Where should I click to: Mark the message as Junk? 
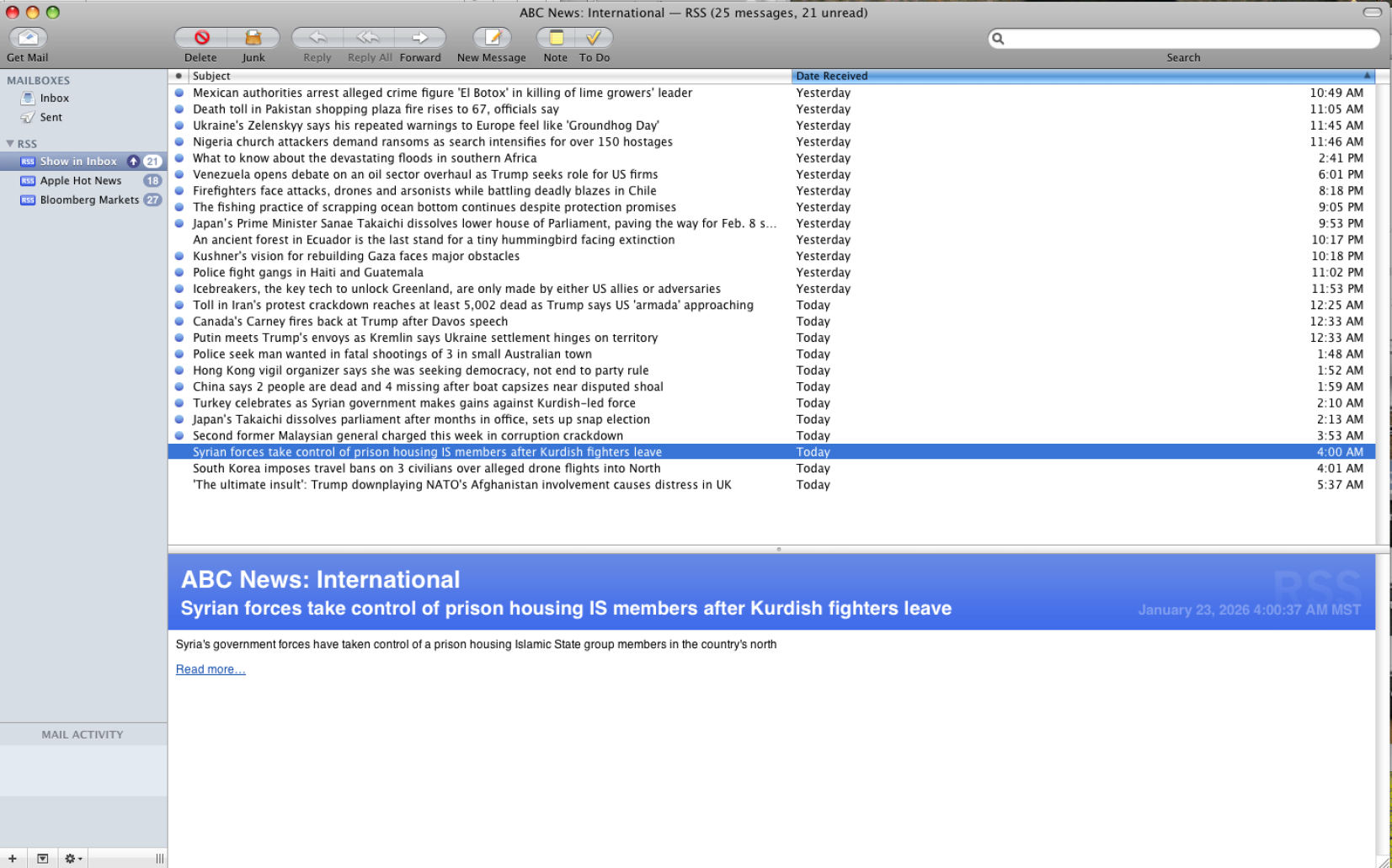click(253, 38)
